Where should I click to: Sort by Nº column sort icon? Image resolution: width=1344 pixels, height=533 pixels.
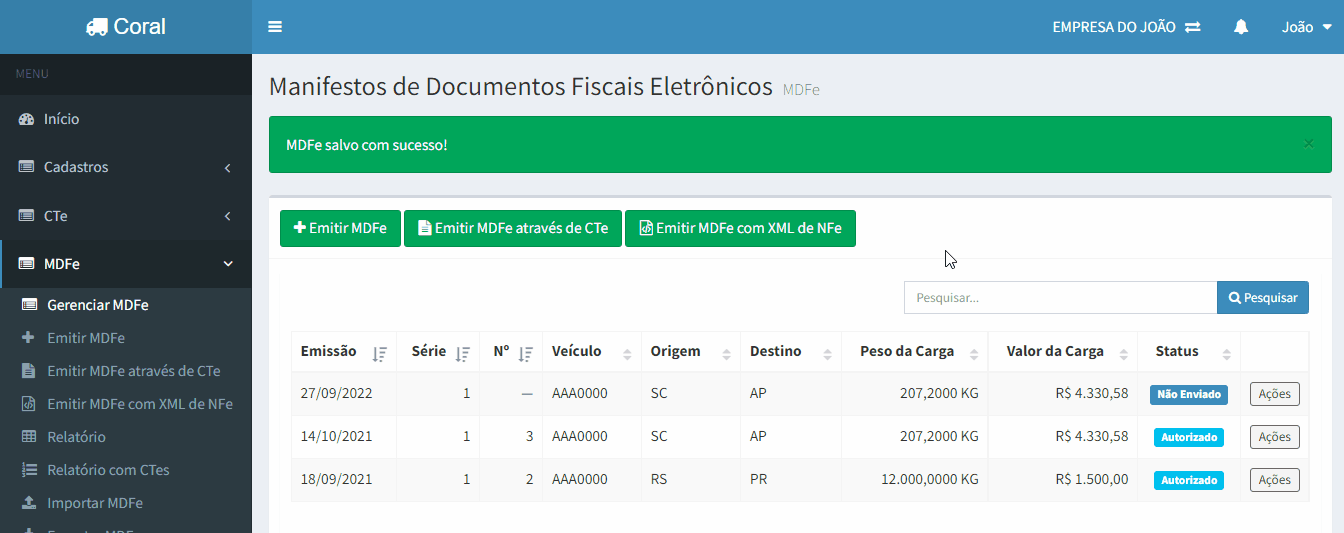click(x=526, y=353)
